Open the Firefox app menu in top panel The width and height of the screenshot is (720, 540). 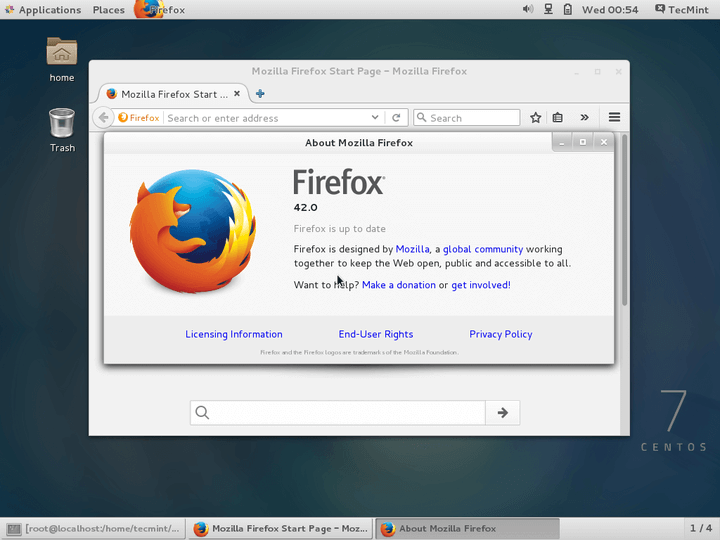[159, 10]
